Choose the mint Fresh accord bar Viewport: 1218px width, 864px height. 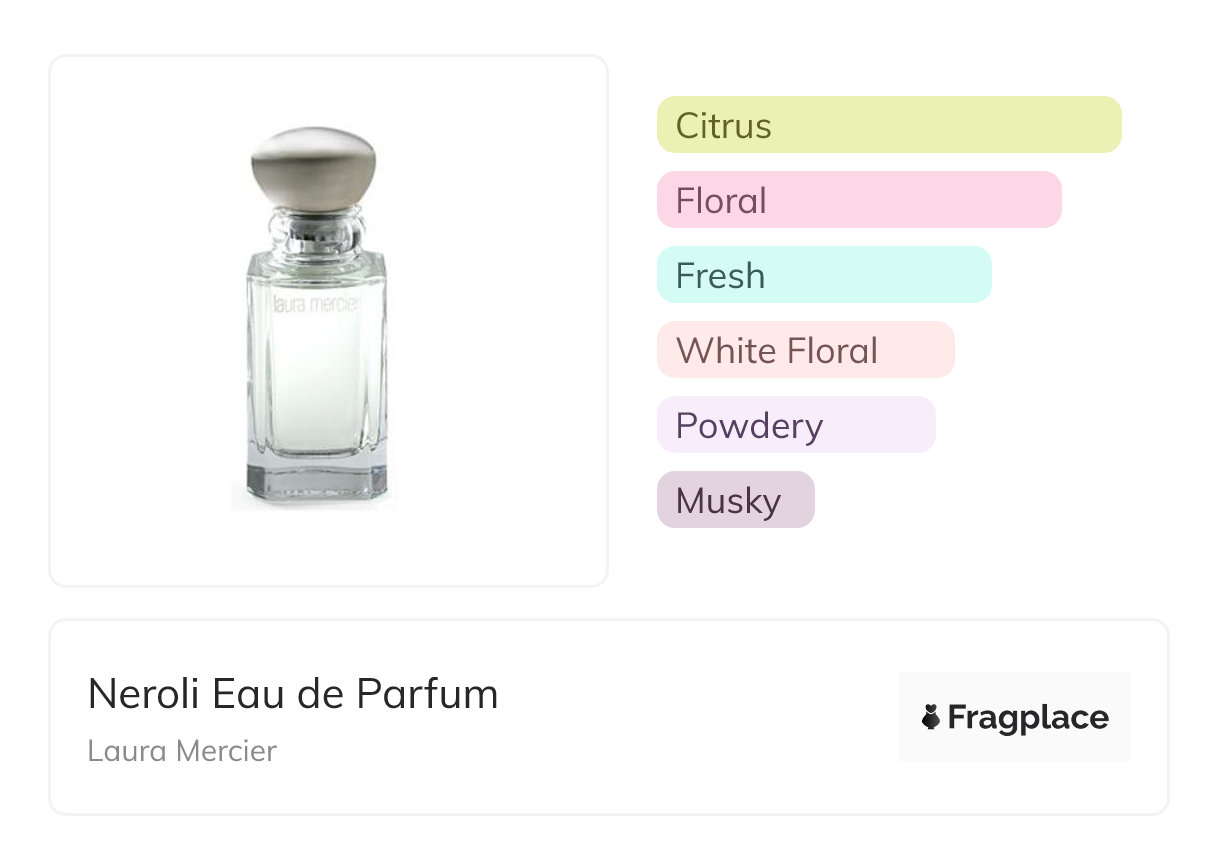824,275
